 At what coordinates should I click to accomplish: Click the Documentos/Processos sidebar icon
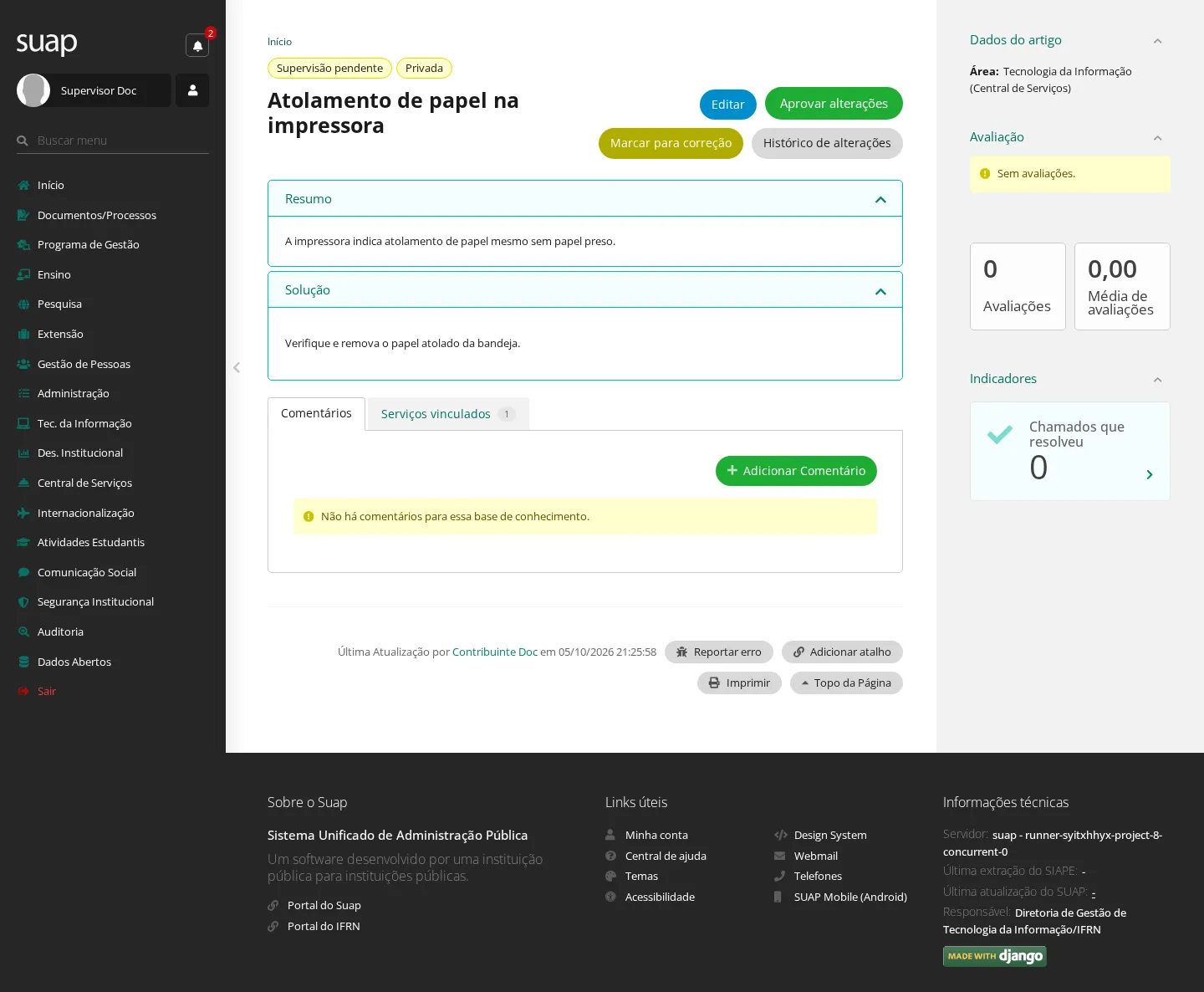point(23,215)
